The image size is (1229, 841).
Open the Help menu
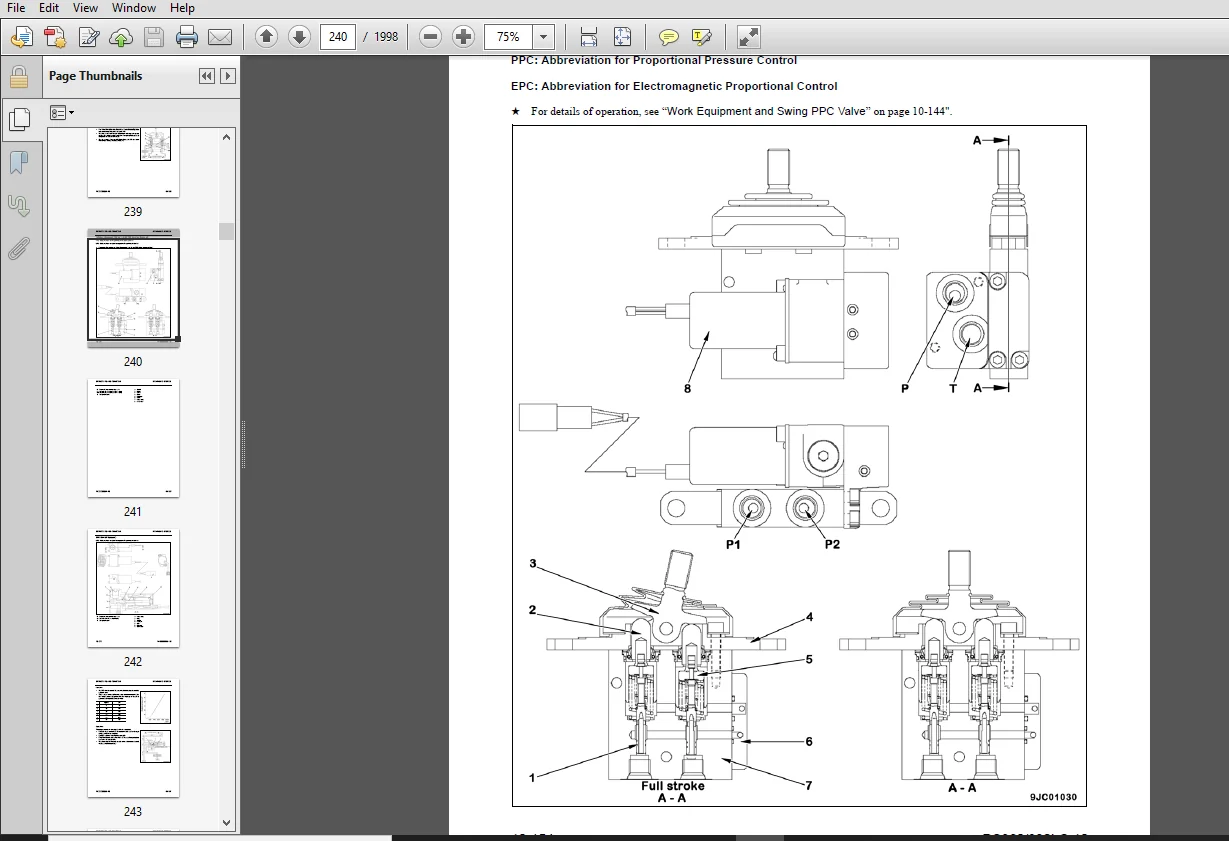pyautogui.click(x=182, y=7)
